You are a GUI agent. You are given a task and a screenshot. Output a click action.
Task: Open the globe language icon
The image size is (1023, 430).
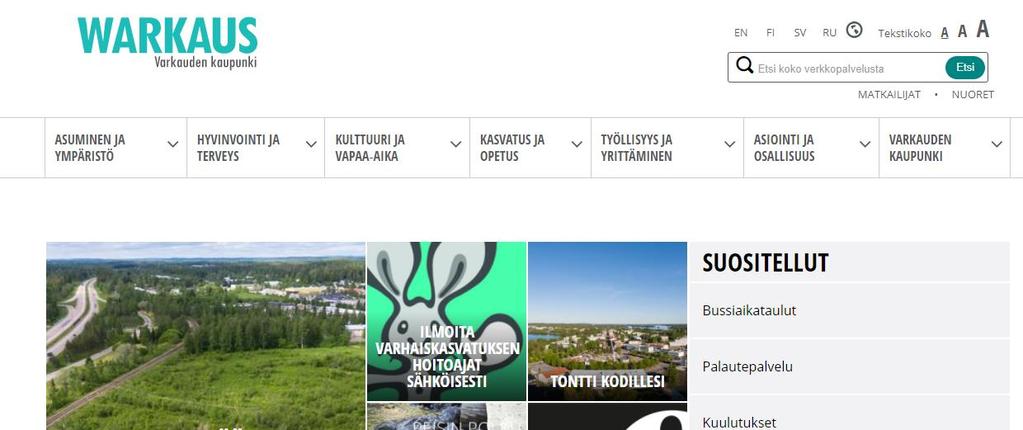tap(854, 30)
